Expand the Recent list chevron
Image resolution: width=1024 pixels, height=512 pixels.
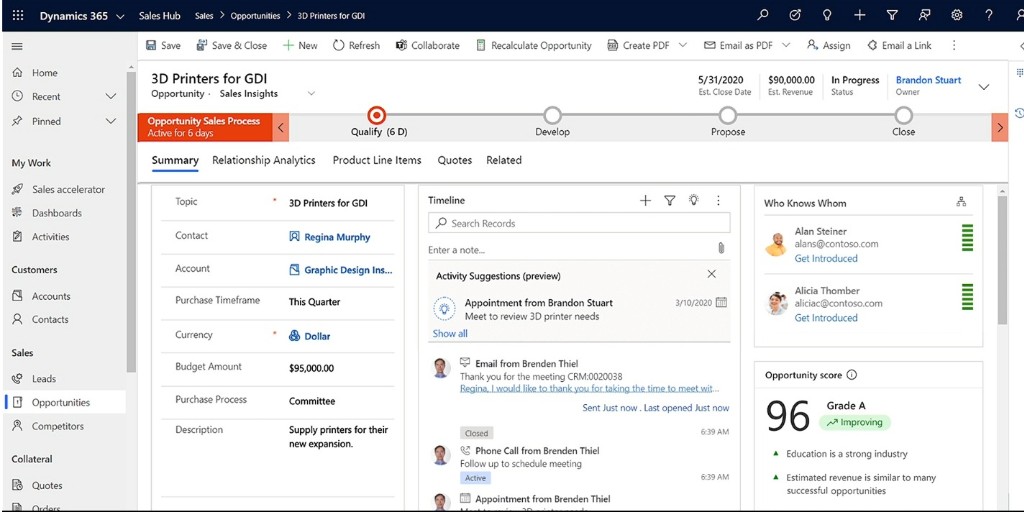pos(110,97)
